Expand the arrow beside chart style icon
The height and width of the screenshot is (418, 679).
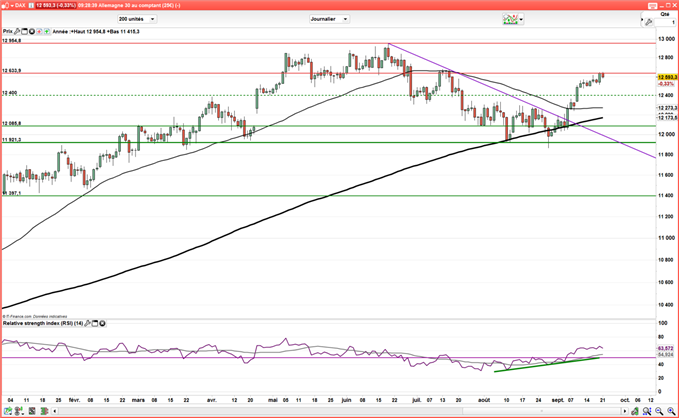521,19
